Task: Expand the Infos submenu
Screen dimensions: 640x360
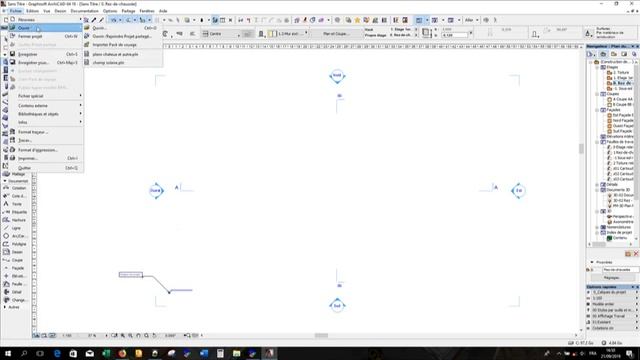Action: [x=46, y=122]
